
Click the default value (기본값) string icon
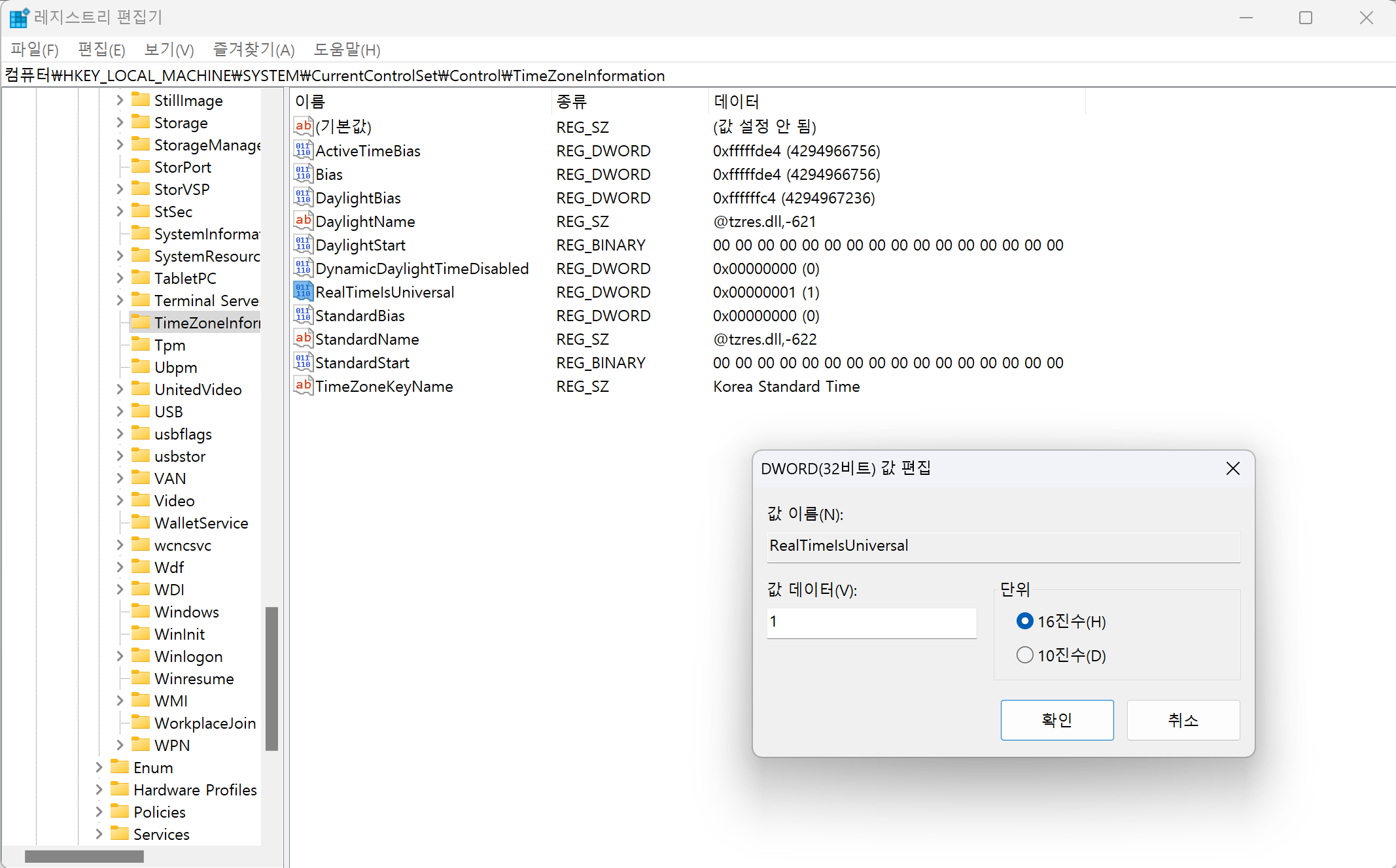303,126
